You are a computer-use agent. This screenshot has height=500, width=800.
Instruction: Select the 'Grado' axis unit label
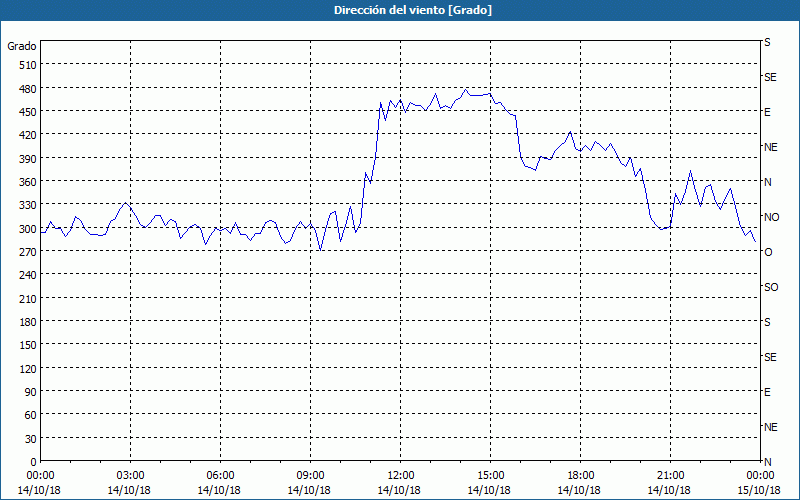tap(22, 46)
